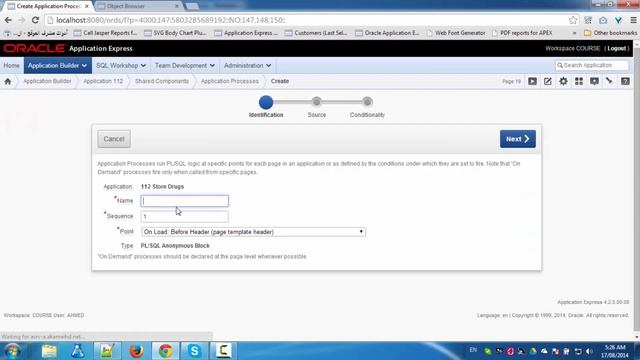Open Oracle Application E... bookmark
The width and height of the screenshot is (640, 360).
click(x=387, y=33)
